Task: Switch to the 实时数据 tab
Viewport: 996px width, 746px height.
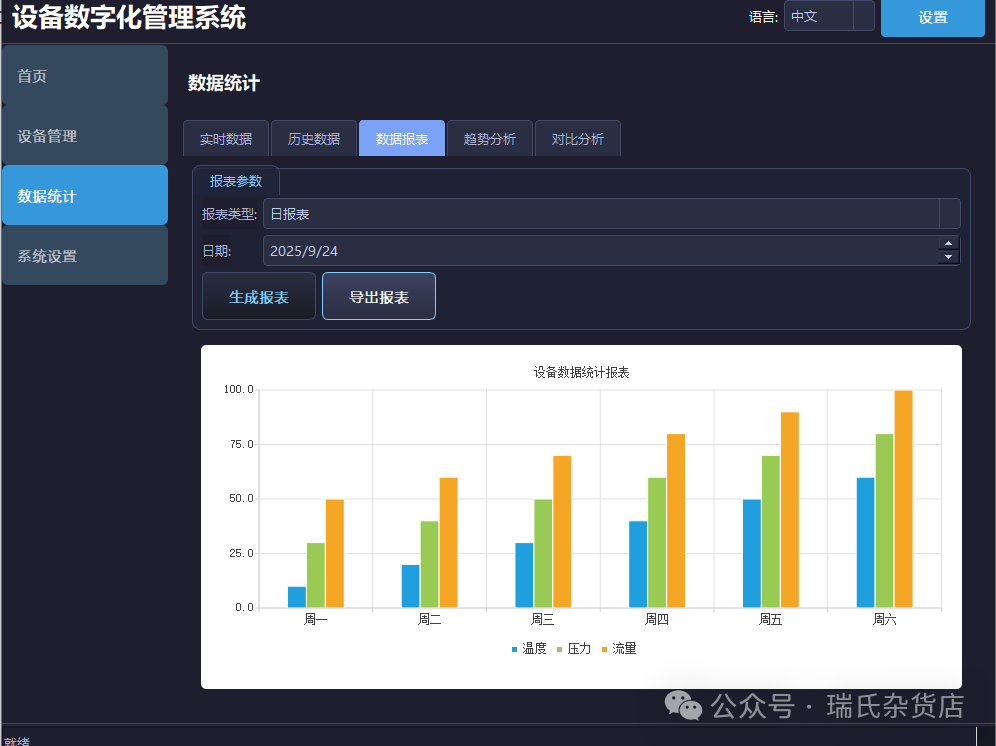Action: pos(226,139)
